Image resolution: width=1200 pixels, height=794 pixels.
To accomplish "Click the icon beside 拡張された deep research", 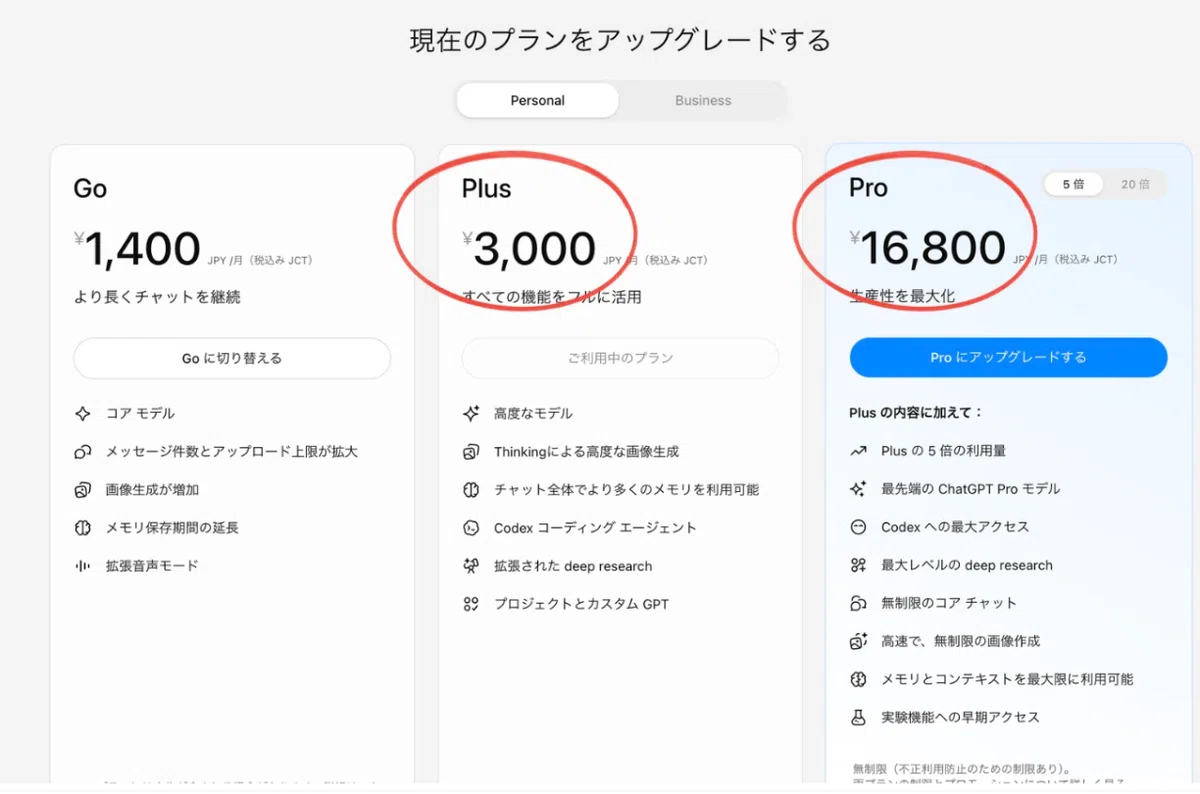I will pos(471,566).
